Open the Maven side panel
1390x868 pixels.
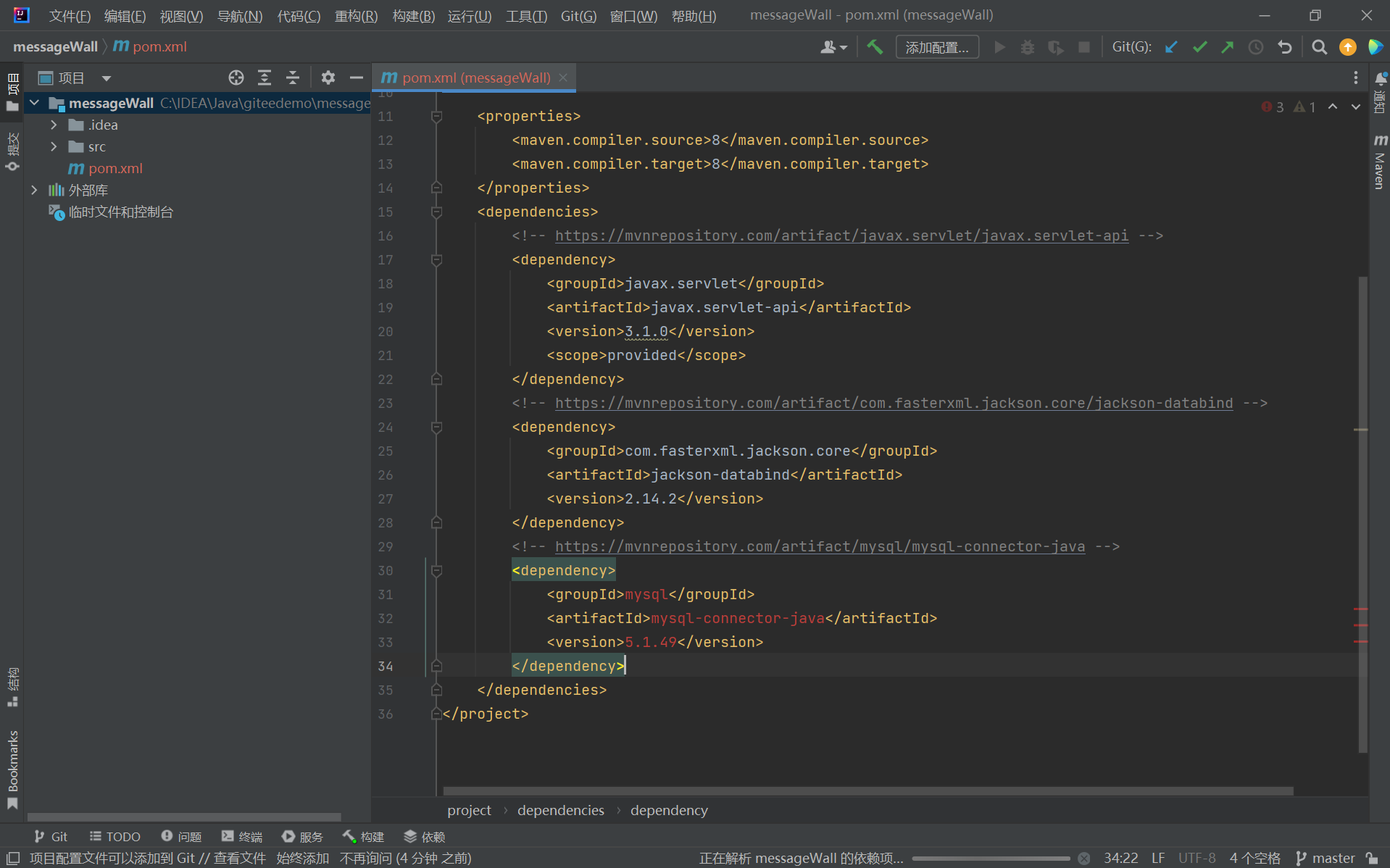point(1380,161)
